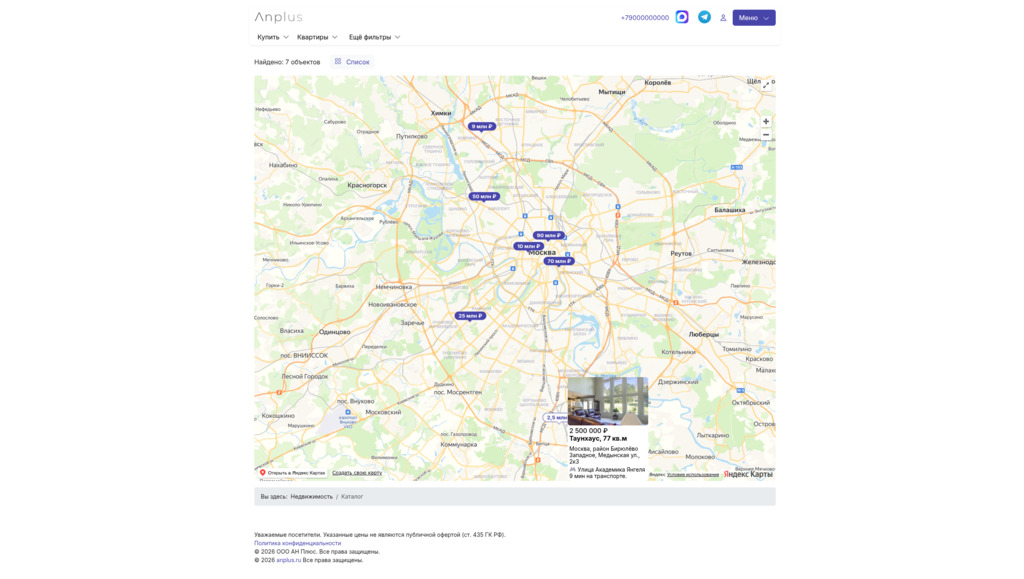This screenshot has height=579, width=1024.
Task: Open the Меню dropdown button
Action: (753, 18)
